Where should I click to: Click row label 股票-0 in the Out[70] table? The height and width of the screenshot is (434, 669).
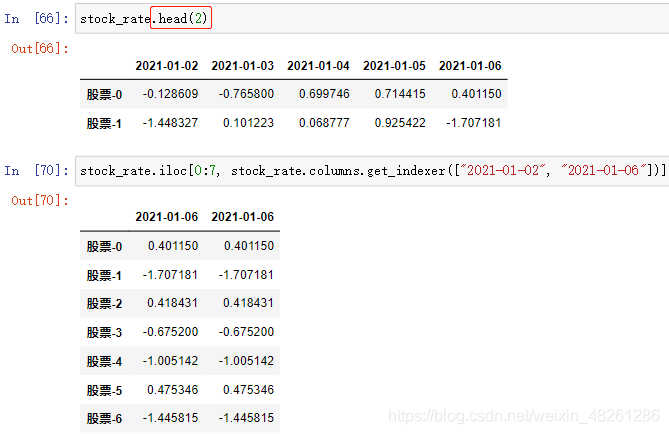[105, 246]
